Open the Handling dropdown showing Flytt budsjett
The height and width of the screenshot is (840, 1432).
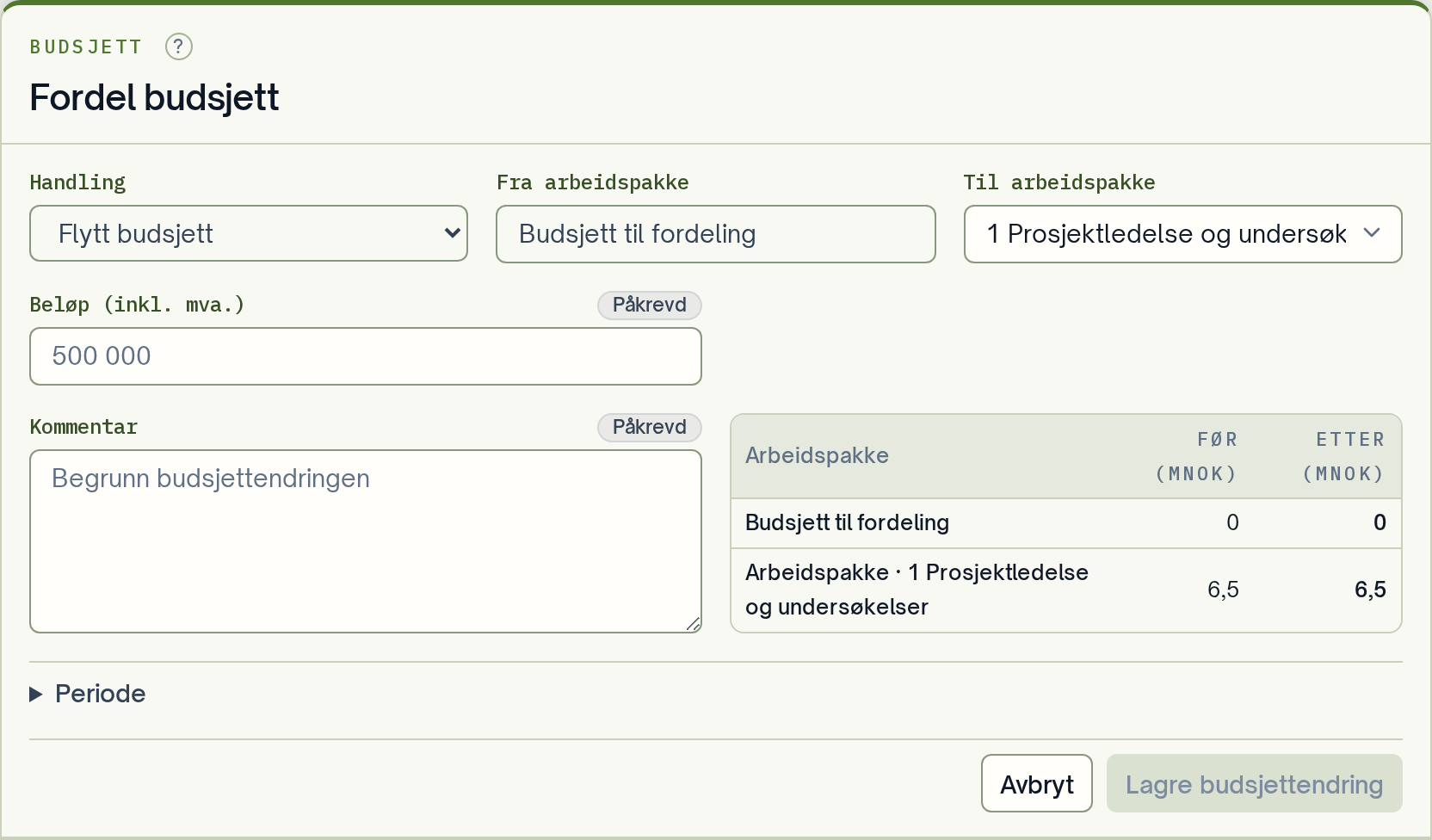[x=249, y=233]
